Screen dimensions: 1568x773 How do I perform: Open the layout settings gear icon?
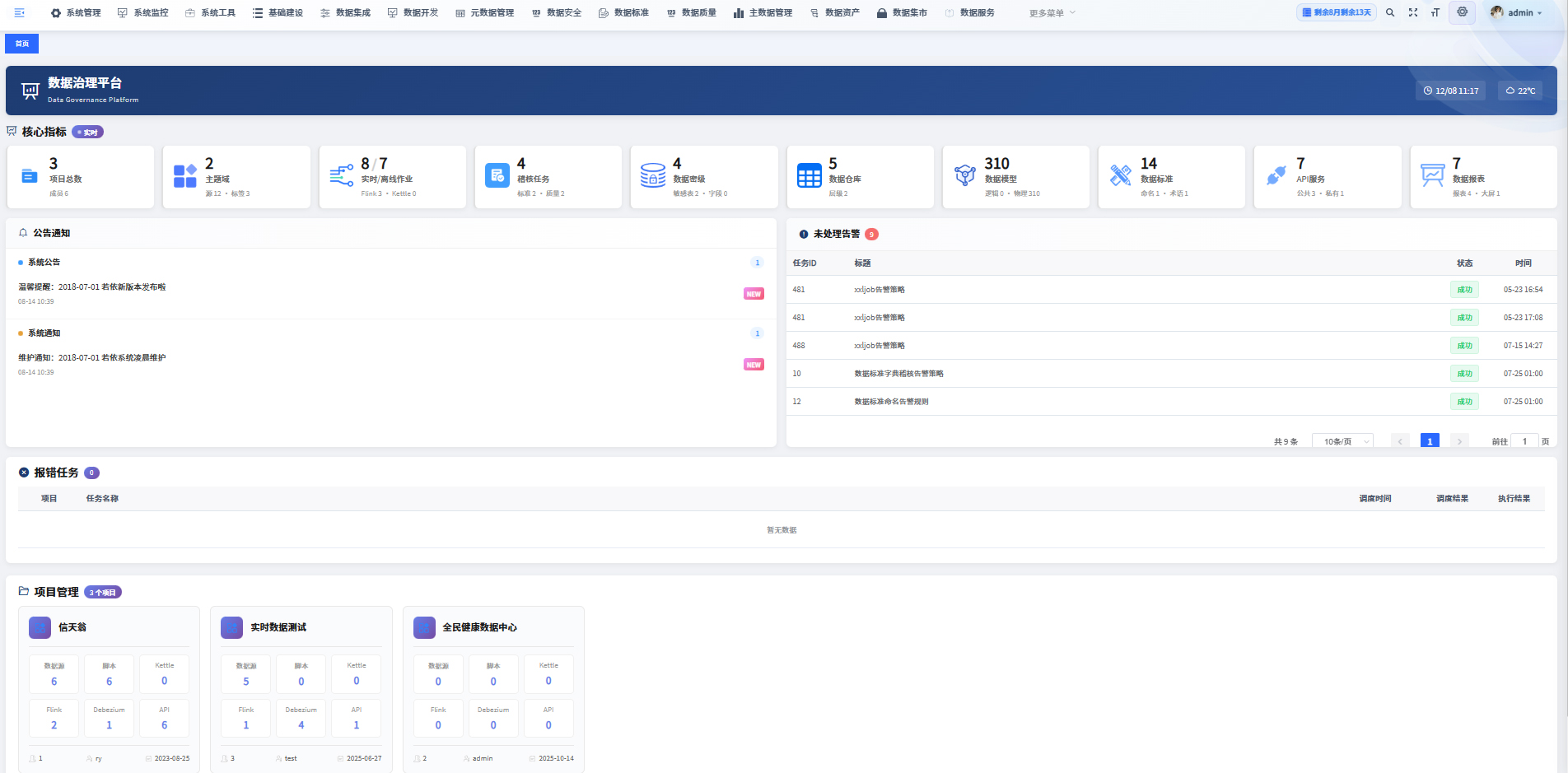coord(1462,12)
